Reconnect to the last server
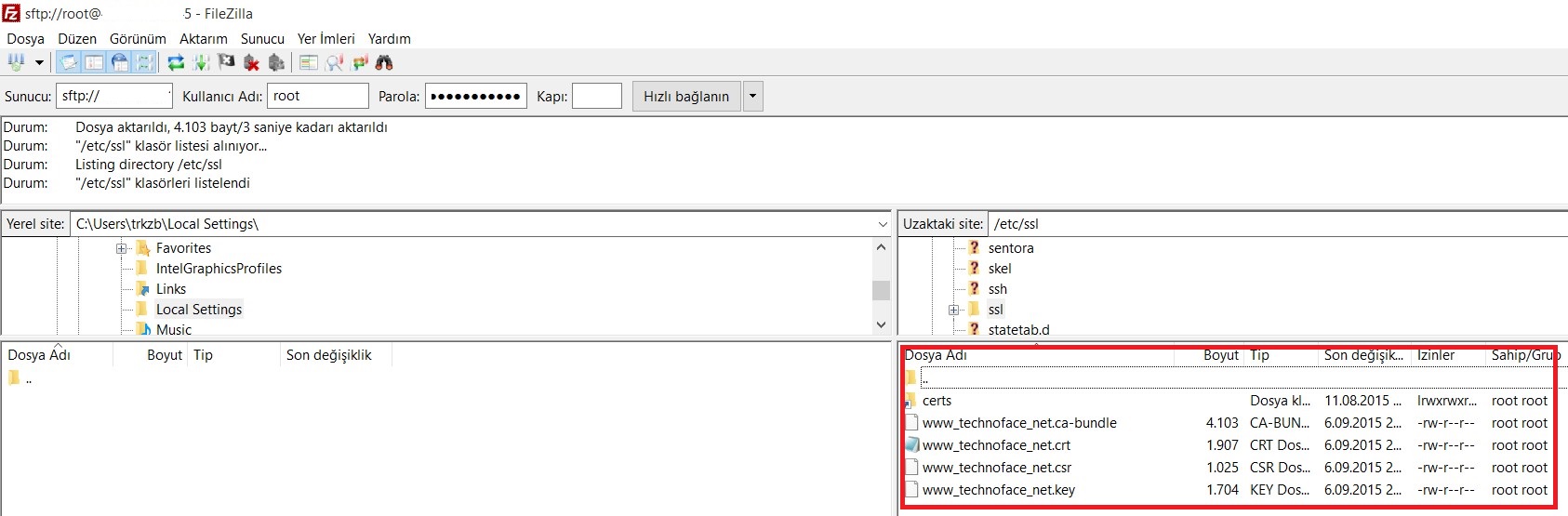This screenshot has width=1568, height=516. [x=276, y=62]
